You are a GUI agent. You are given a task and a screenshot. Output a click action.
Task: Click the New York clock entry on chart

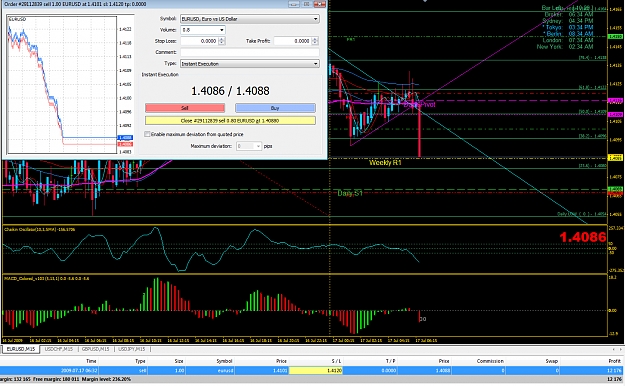tap(565, 47)
